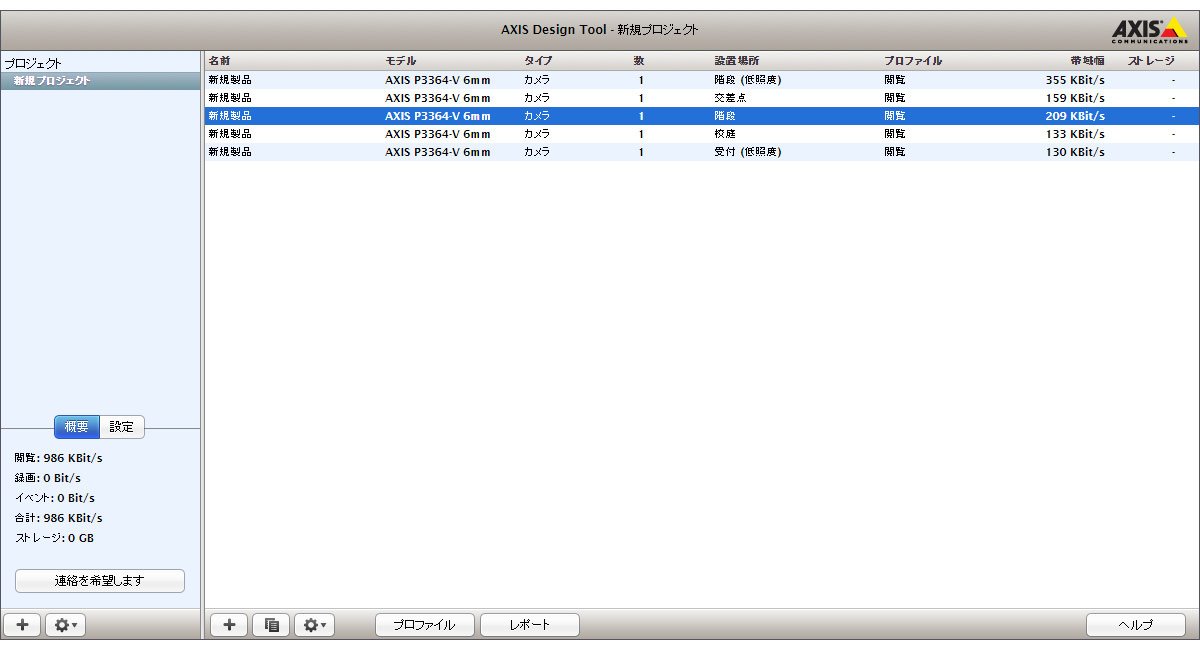Click the 355 KBit/s bandwidth value

[1075, 80]
